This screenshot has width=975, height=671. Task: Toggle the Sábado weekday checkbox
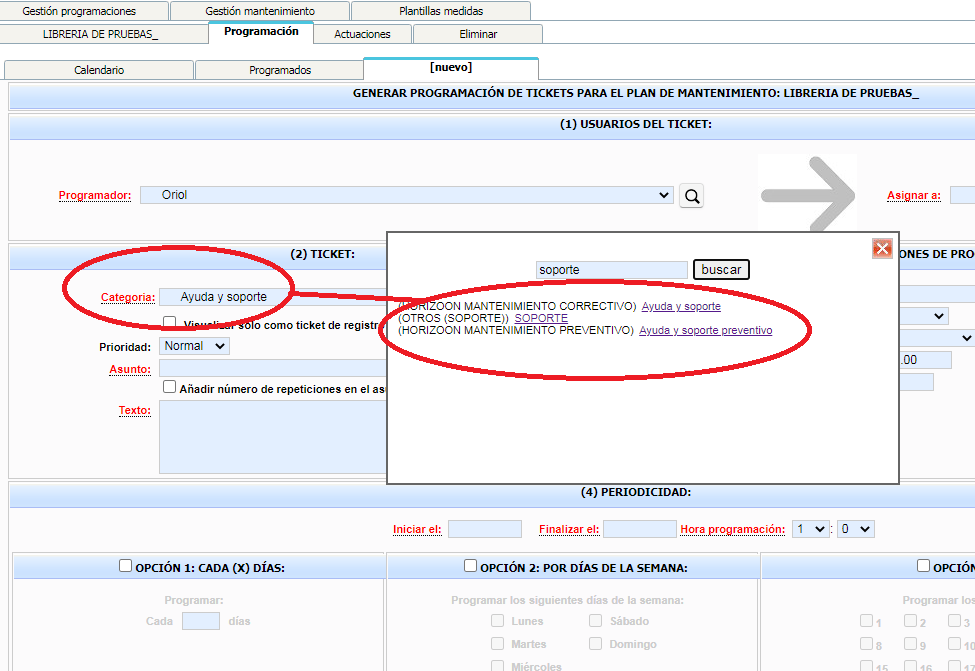pos(596,620)
